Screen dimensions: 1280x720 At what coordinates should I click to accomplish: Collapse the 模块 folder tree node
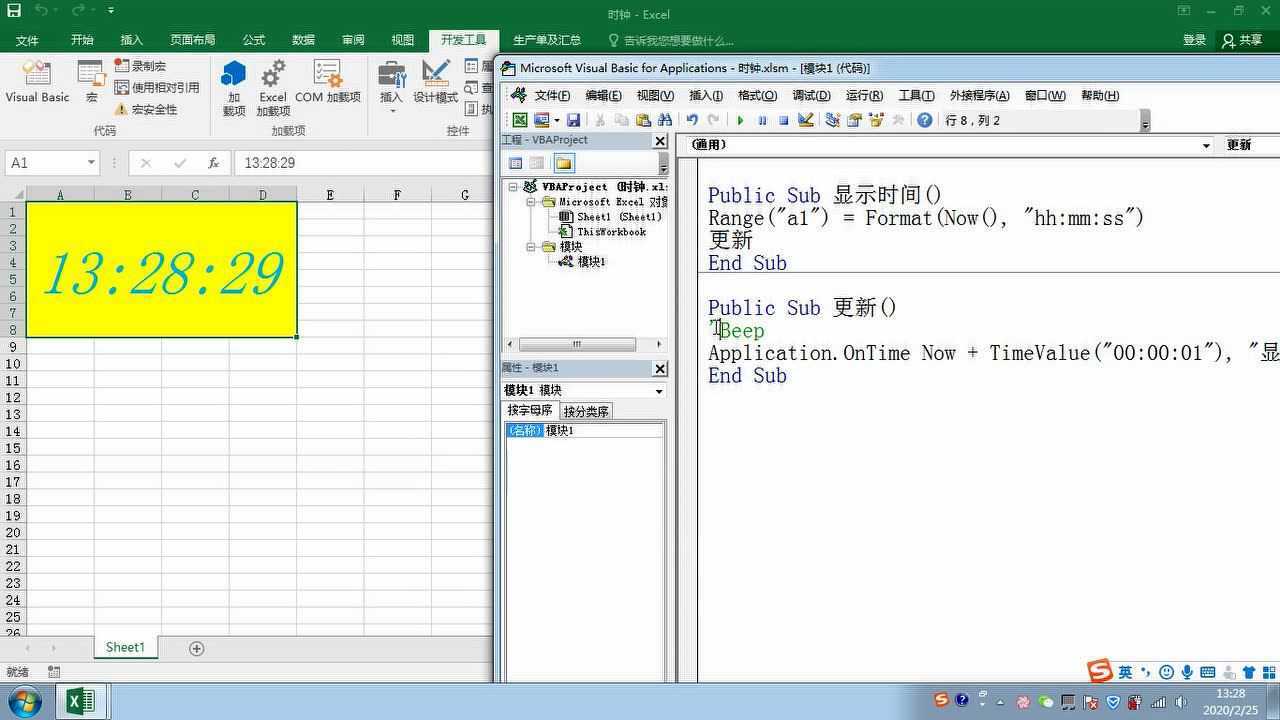pyautogui.click(x=533, y=247)
